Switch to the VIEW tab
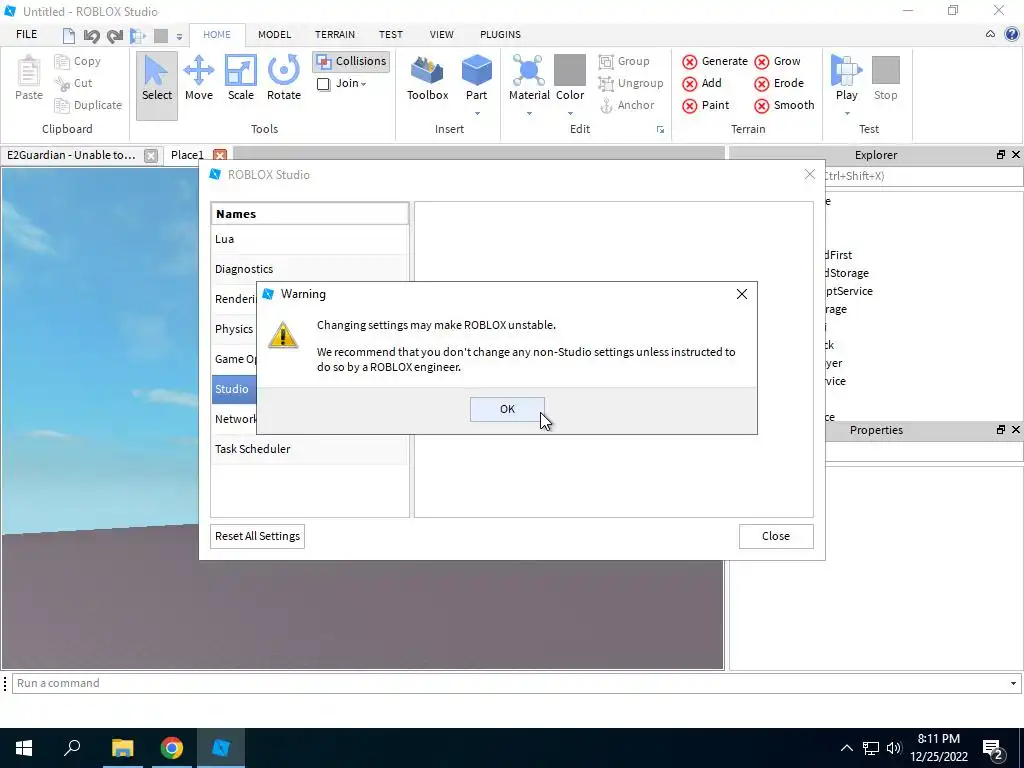 point(441,35)
